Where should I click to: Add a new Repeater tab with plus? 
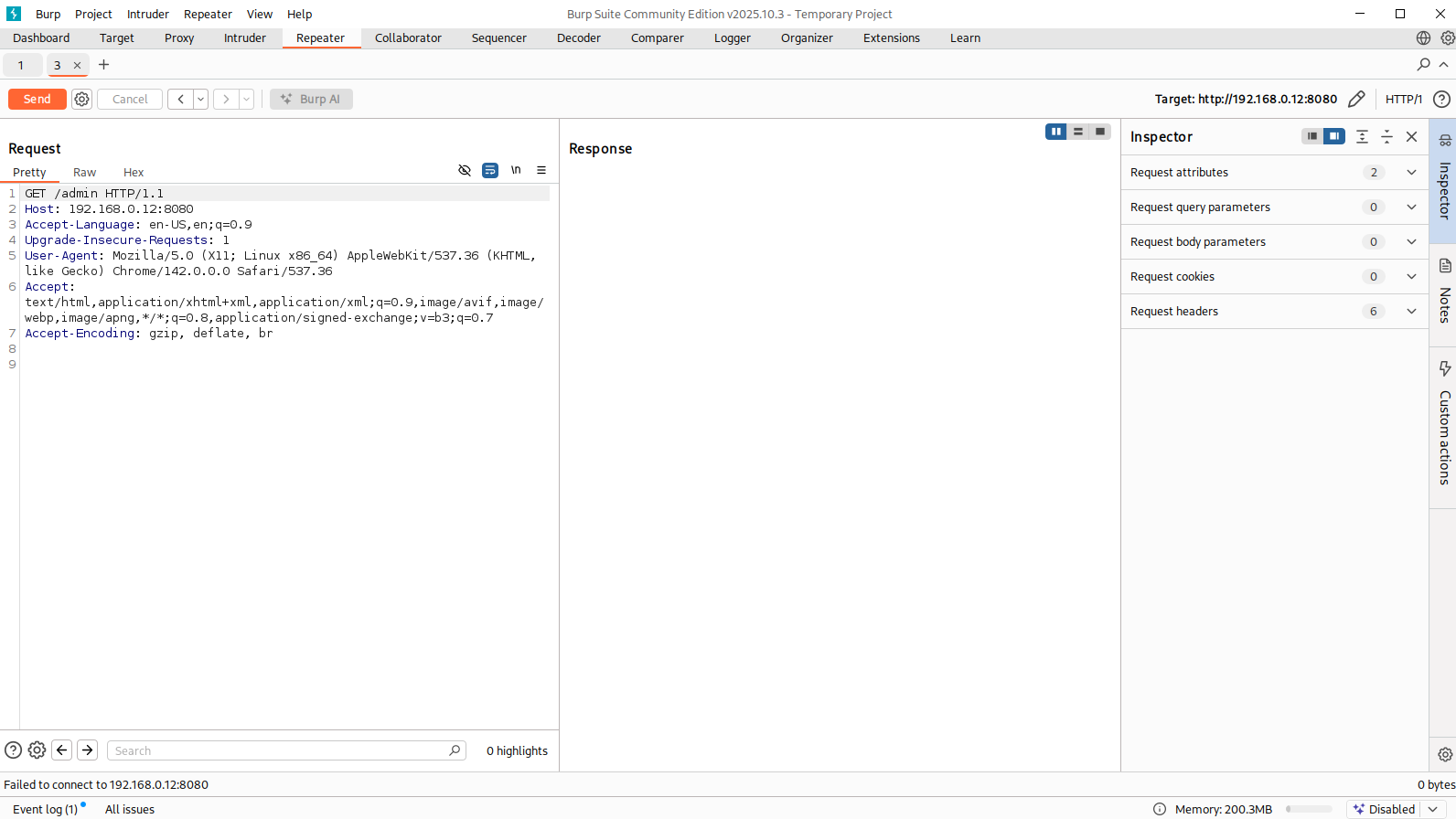coord(103,65)
